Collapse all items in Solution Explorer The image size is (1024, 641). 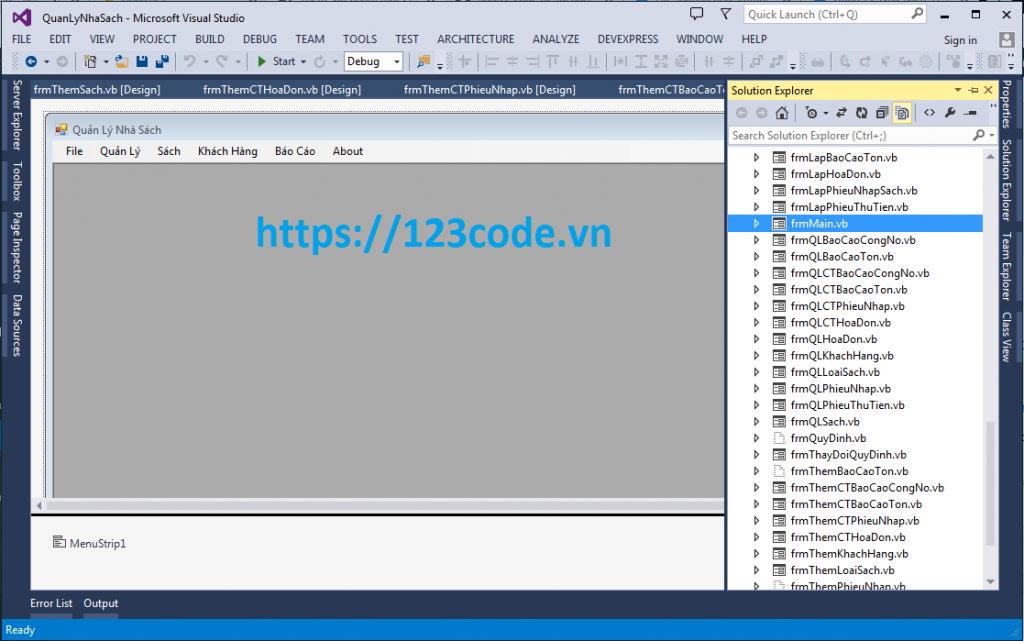click(x=883, y=110)
